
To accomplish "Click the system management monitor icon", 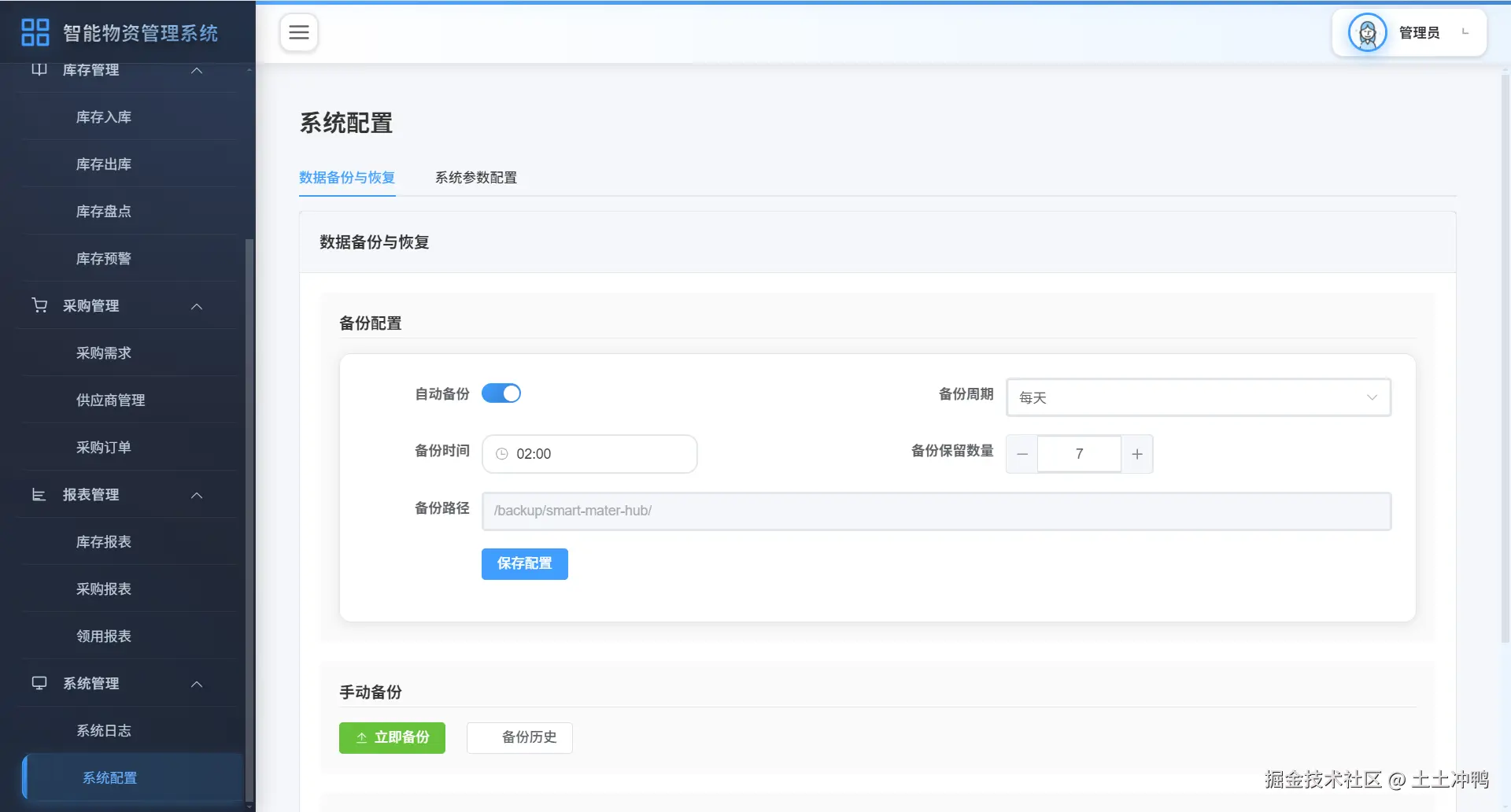I will pyautogui.click(x=39, y=683).
